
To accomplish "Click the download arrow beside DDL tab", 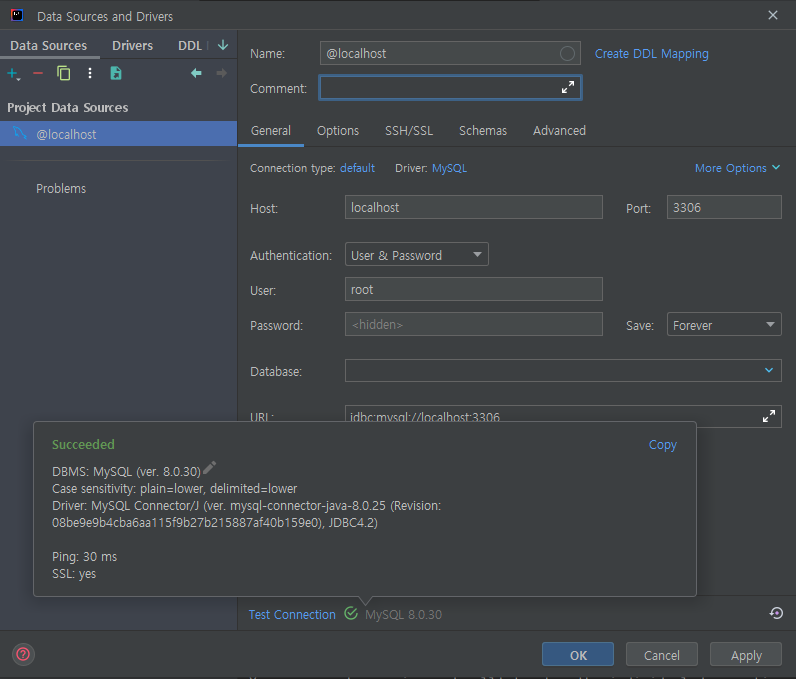I will [x=223, y=45].
